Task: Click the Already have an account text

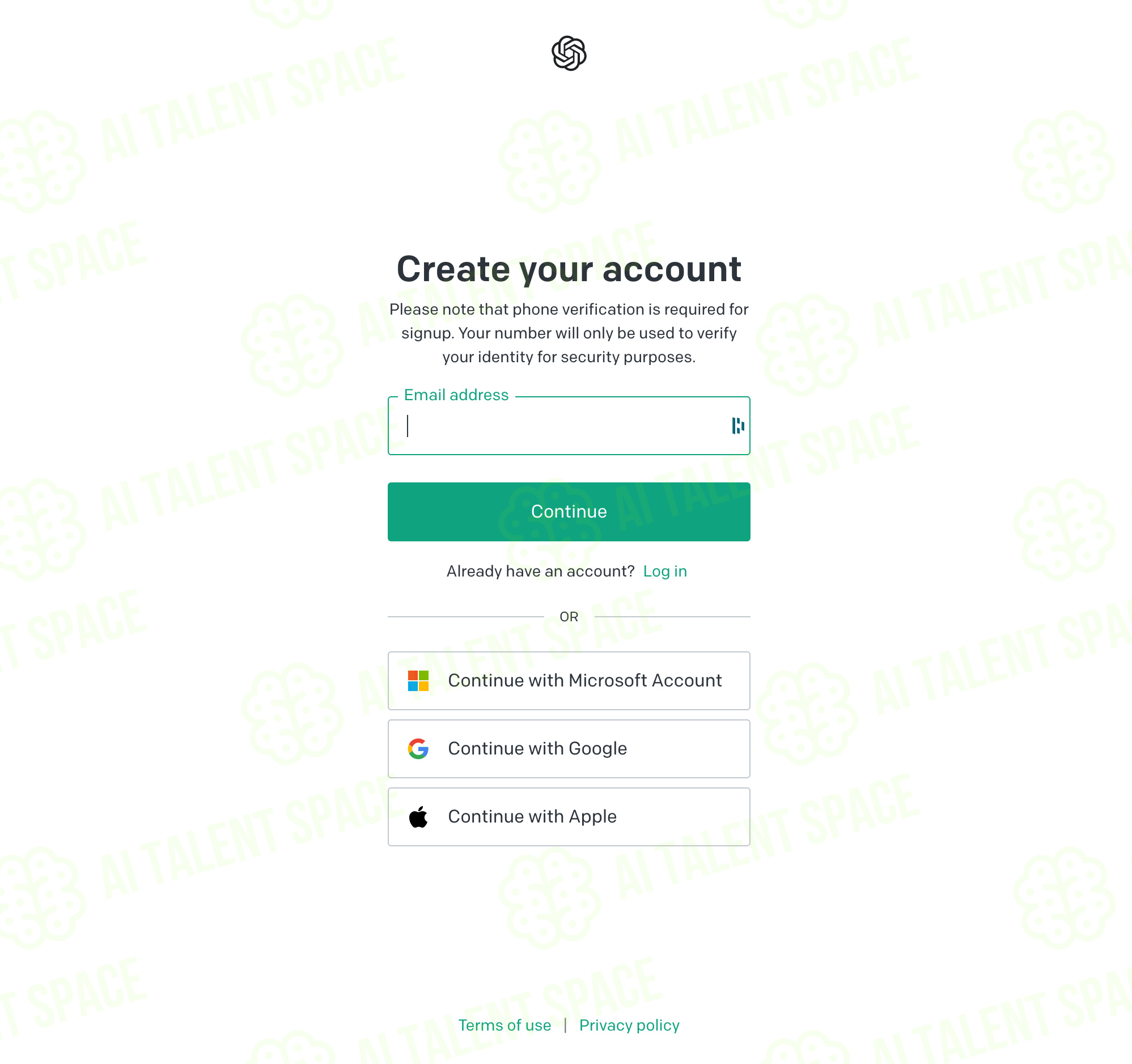Action: pos(540,571)
